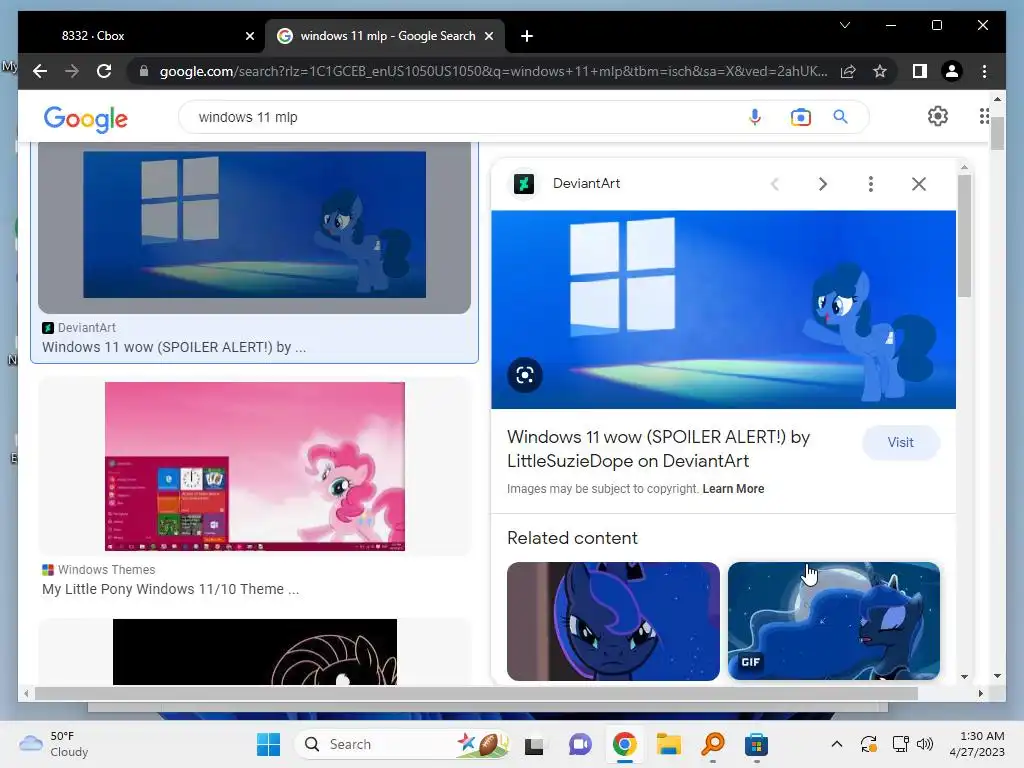The image size is (1024, 768).
Task: Share this page from address bar
Action: 848,71
